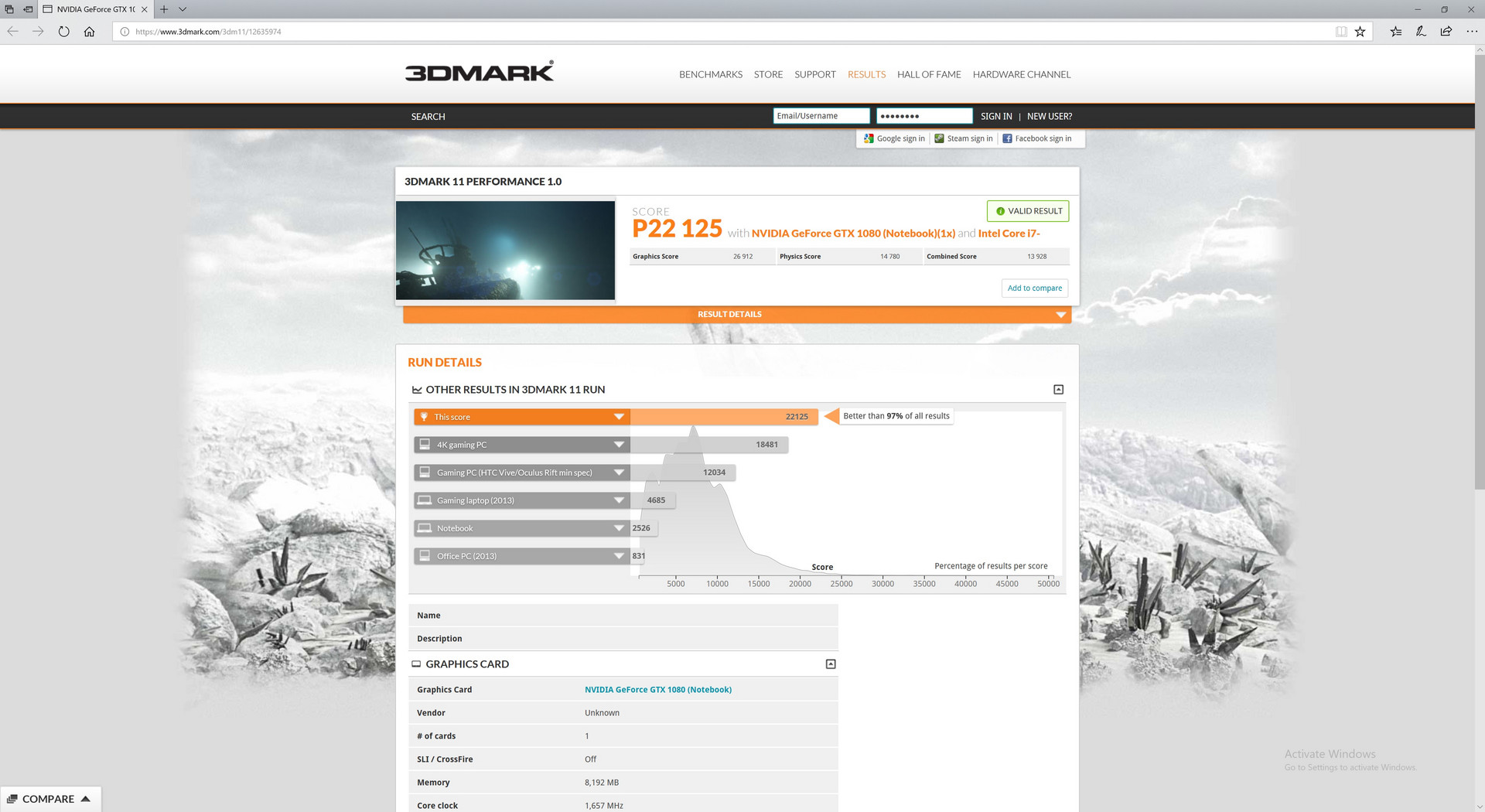
Task: Open the BENCHMARKS menu
Action: (711, 74)
